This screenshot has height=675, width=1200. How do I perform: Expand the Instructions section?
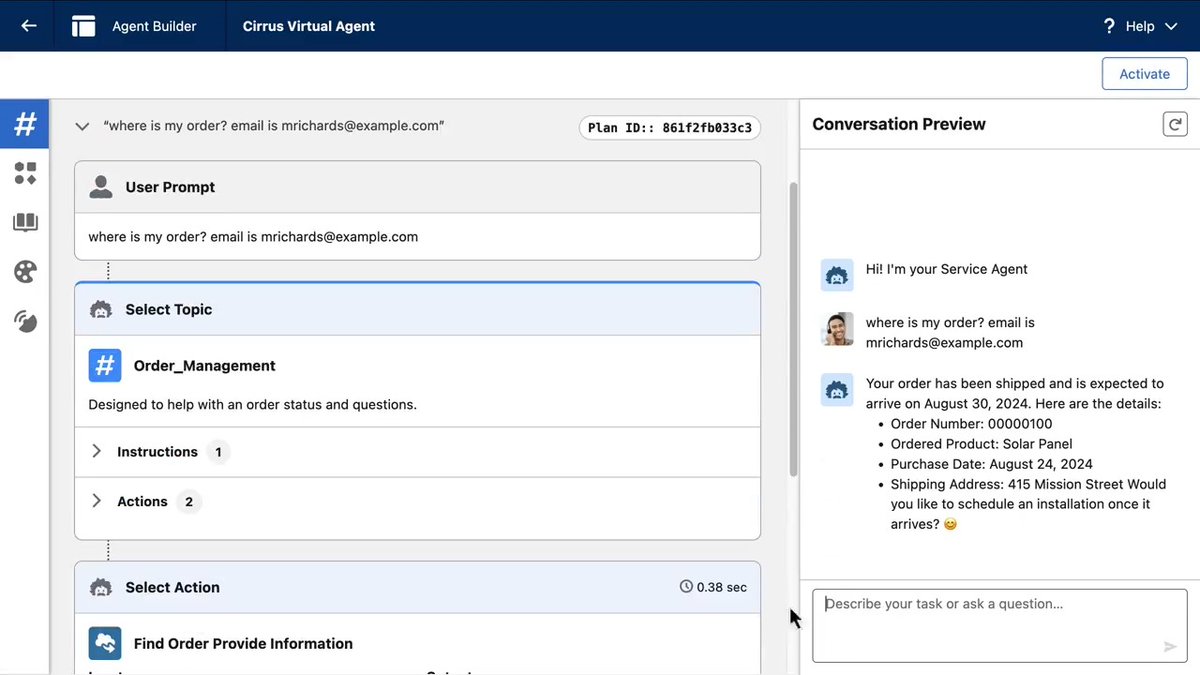coord(97,452)
